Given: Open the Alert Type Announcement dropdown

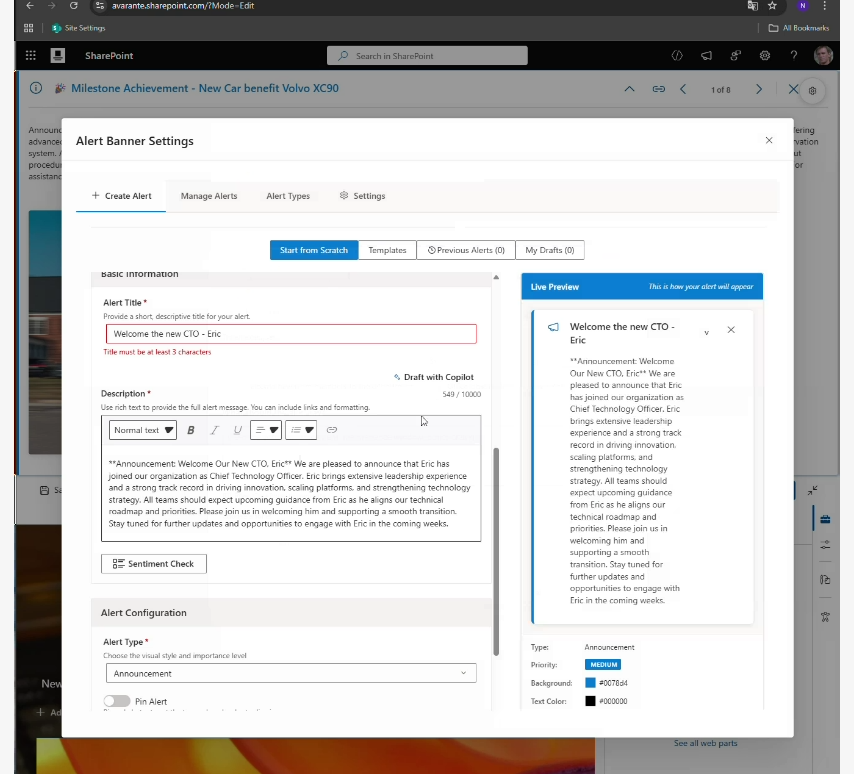Looking at the screenshot, I should pyautogui.click(x=290, y=673).
